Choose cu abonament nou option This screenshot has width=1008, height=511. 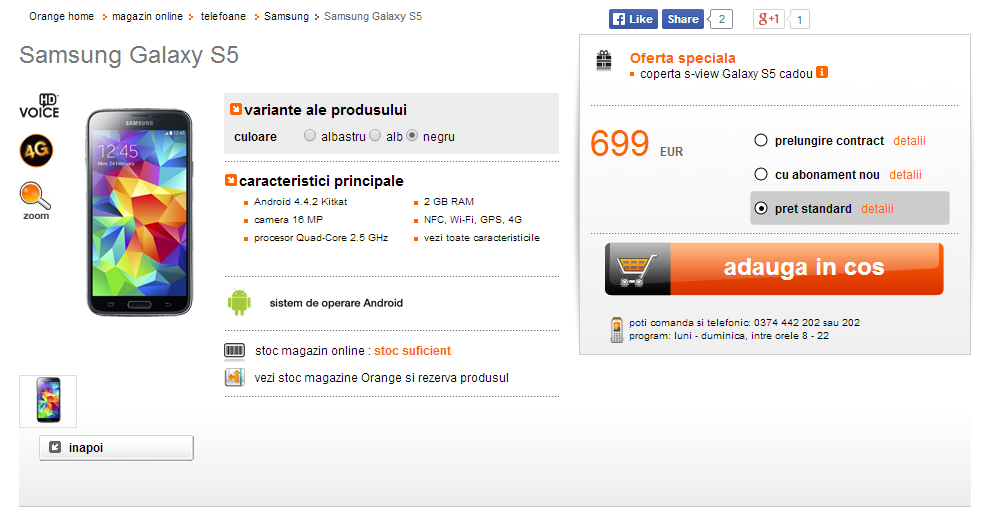coord(761,174)
